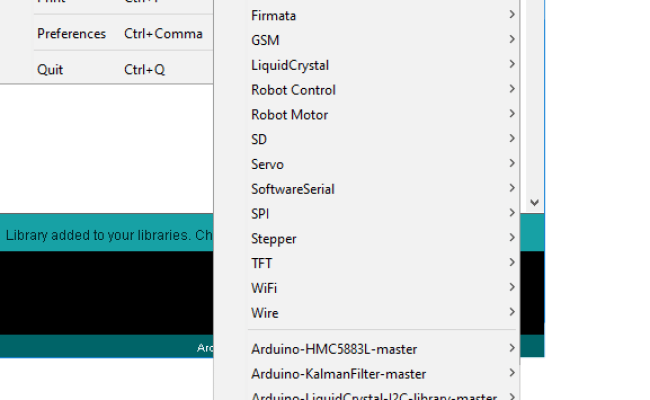Expand the submenu arrow beside Servo
Image resolution: width=650 pixels, height=400 pixels.
pos(512,163)
